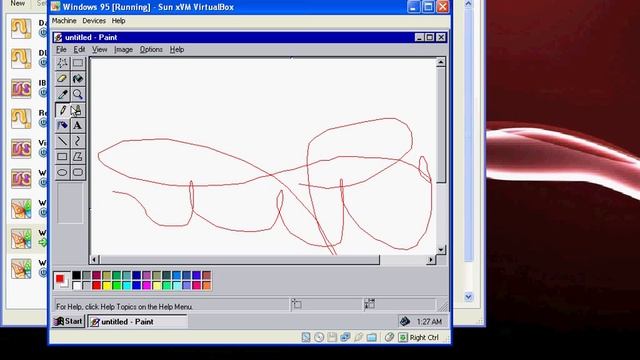Choose the Pencil tool
The width and height of the screenshot is (640, 360).
[x=62, y=110]
